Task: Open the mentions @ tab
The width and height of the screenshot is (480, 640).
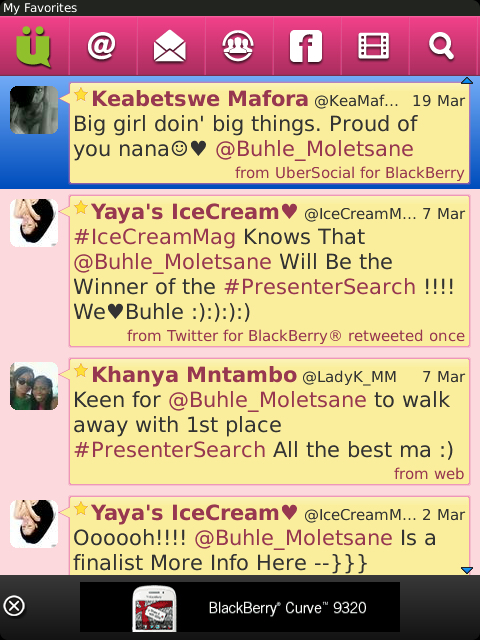Action: pos(102,46)
